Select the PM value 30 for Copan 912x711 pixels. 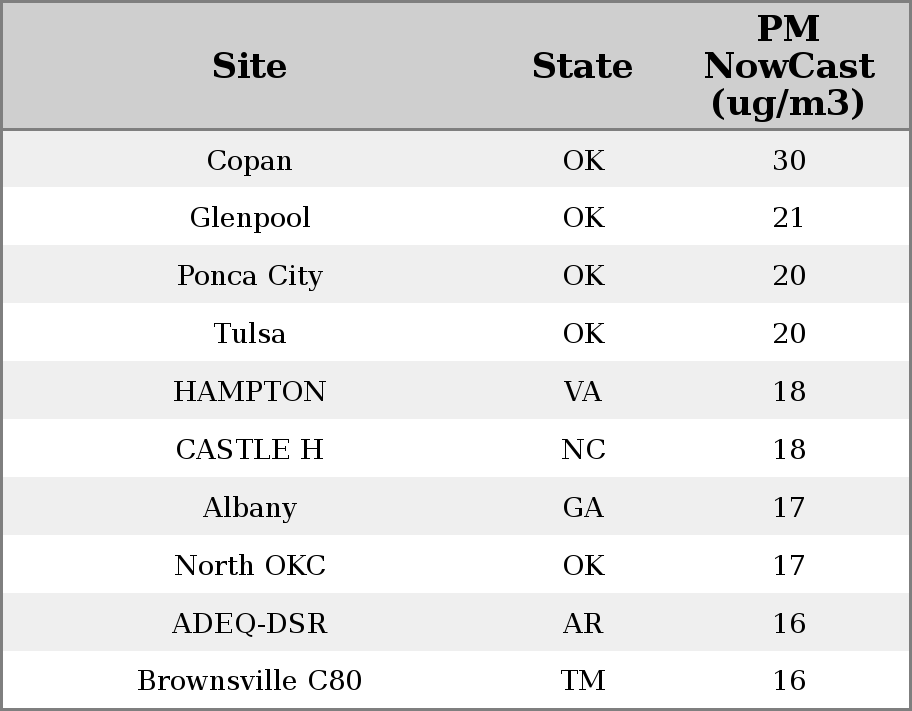coord(788,160)
